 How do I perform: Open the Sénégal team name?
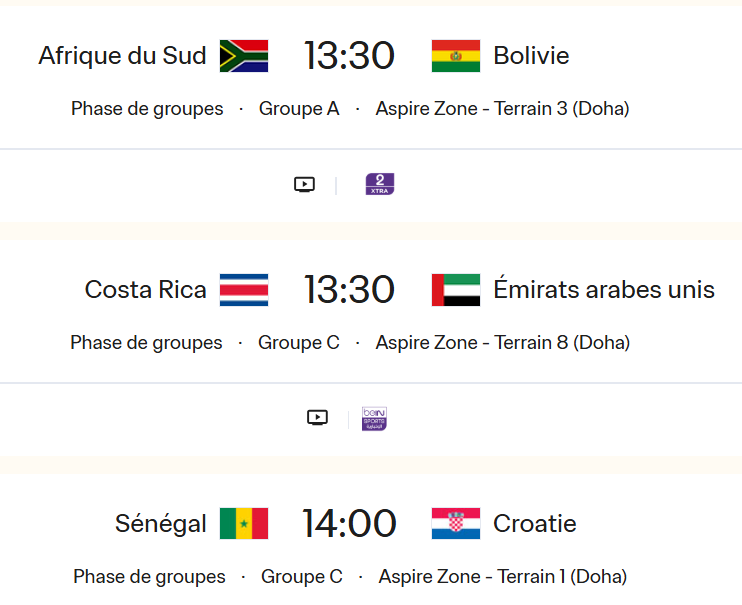(161, 523)
